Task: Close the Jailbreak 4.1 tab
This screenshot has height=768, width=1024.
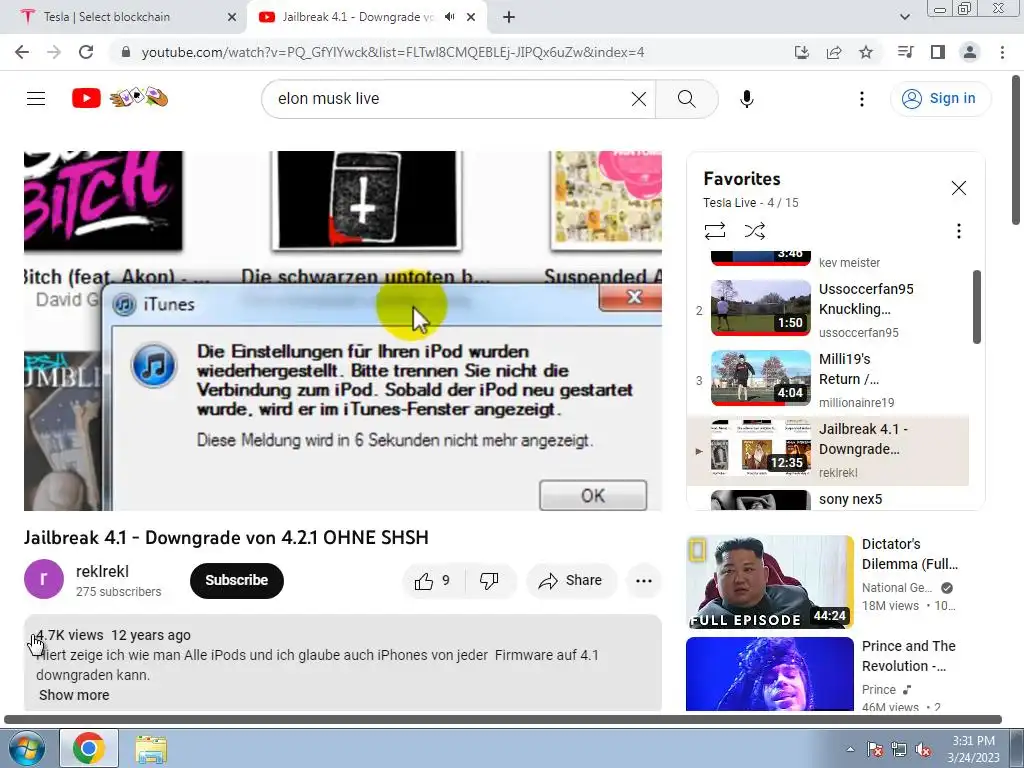Action: point(471,18)
